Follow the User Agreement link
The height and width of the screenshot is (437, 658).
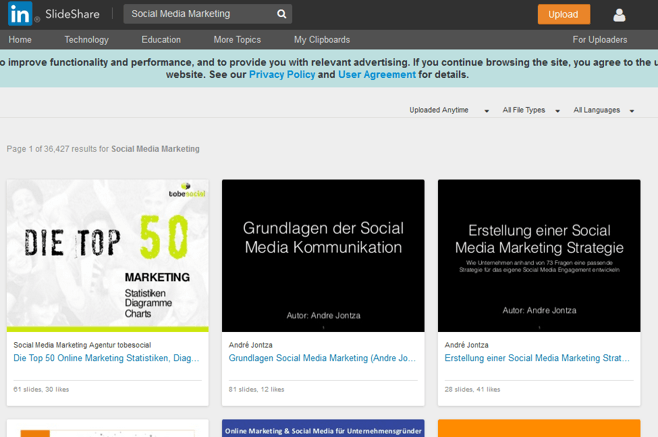click(x=377, y=74)
